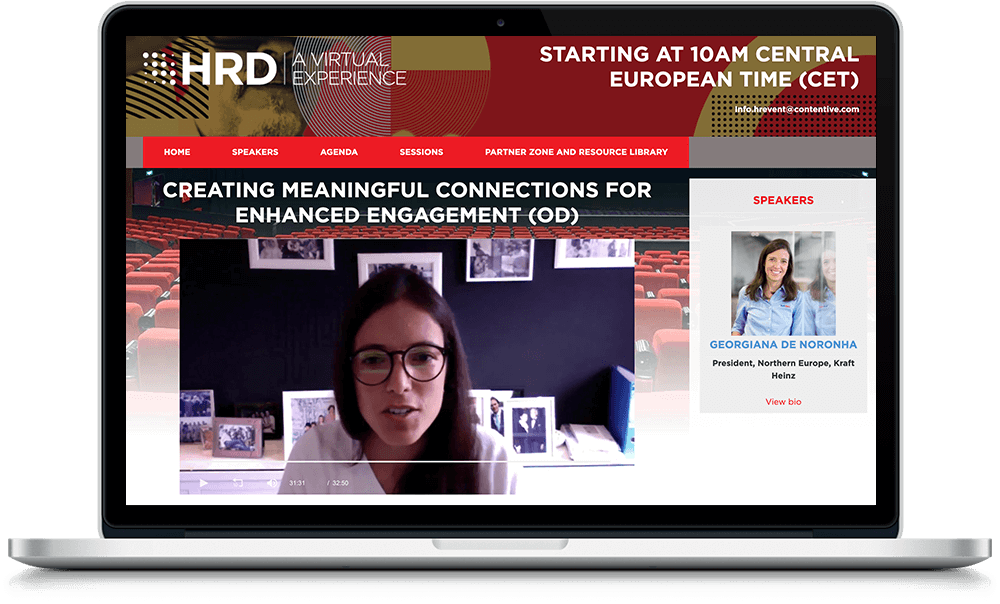Open the AGENDA tab
The height and width of the screenshot is (604, 1000).
(338, 151)
